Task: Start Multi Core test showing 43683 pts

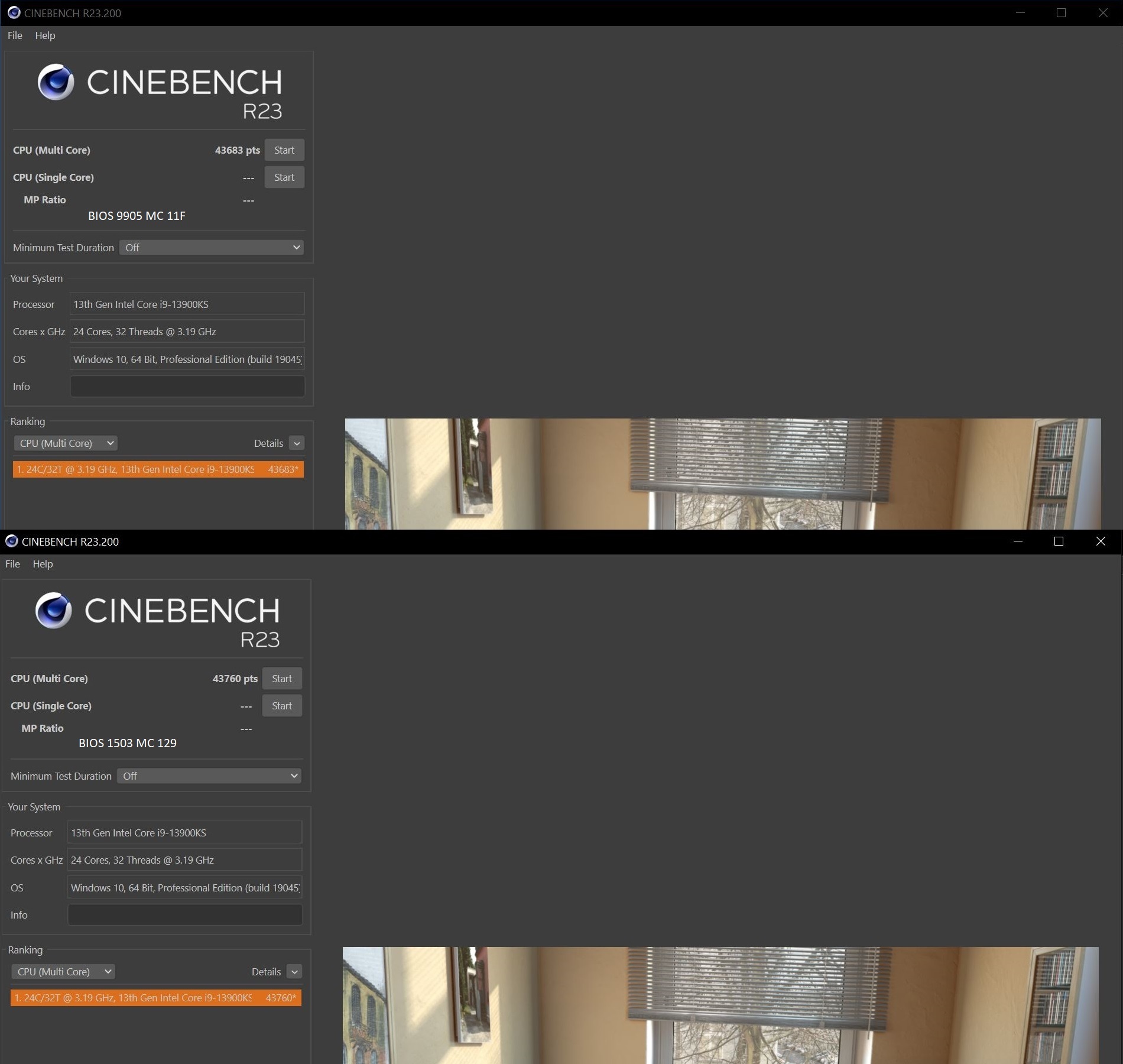Action: 284,150
